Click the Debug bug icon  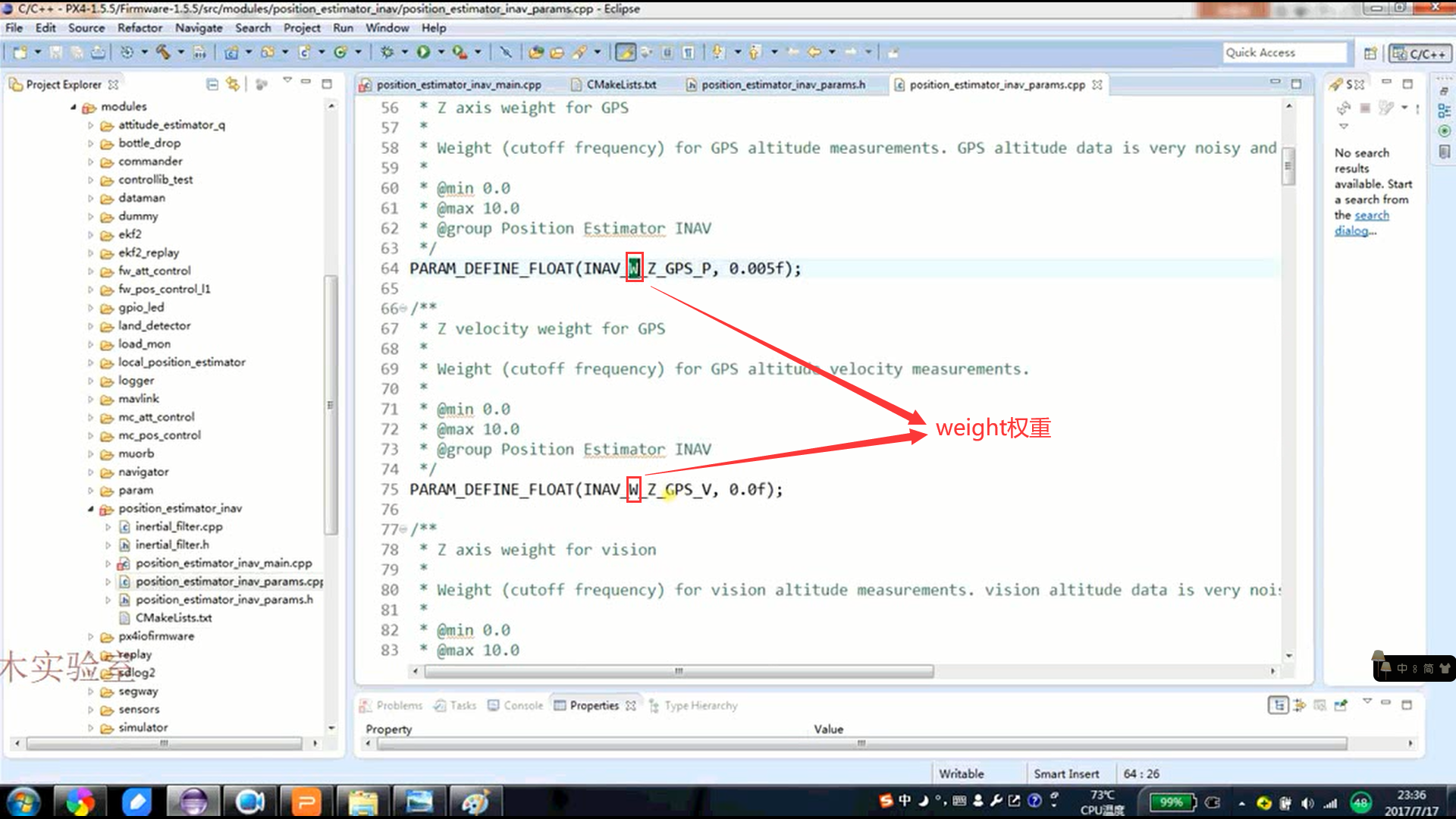388,52
